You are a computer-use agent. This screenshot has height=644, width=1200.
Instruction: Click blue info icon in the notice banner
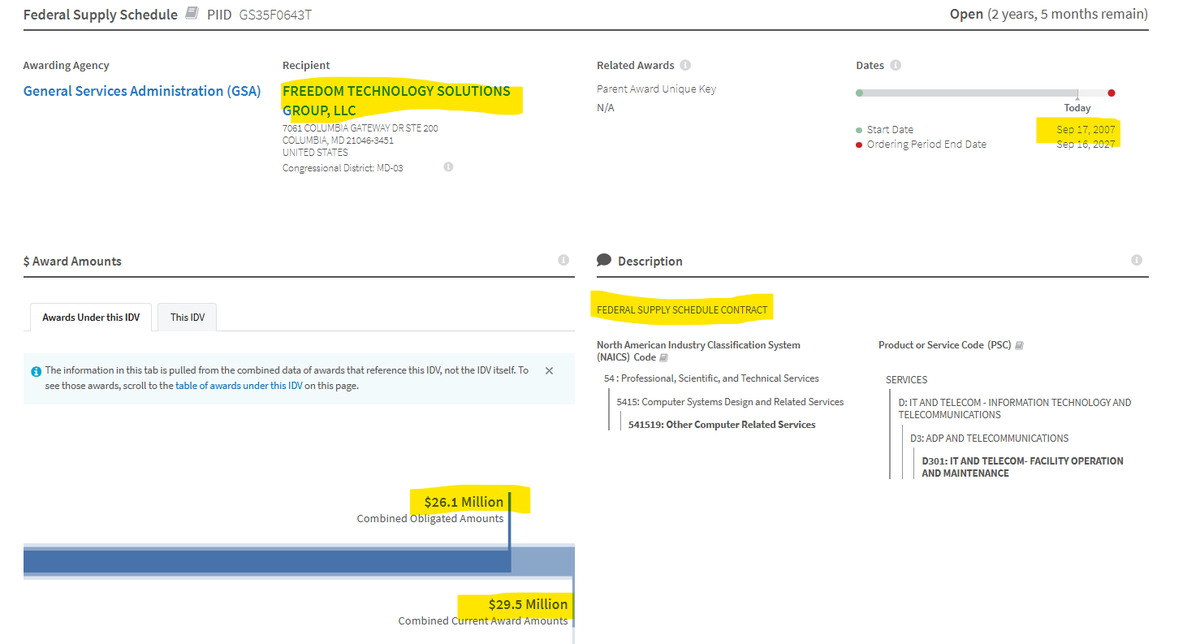pyautogui.click(x=37, y=371)
